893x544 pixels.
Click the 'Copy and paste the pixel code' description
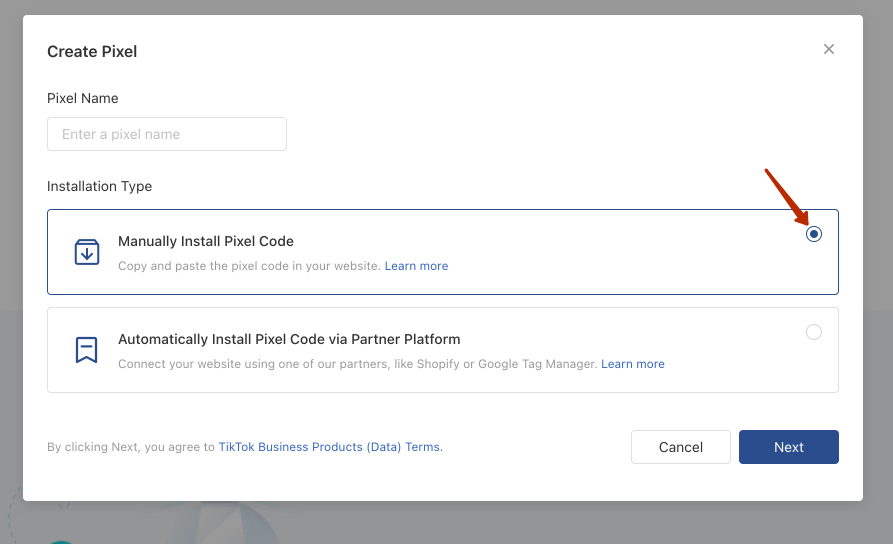point(249,266)
